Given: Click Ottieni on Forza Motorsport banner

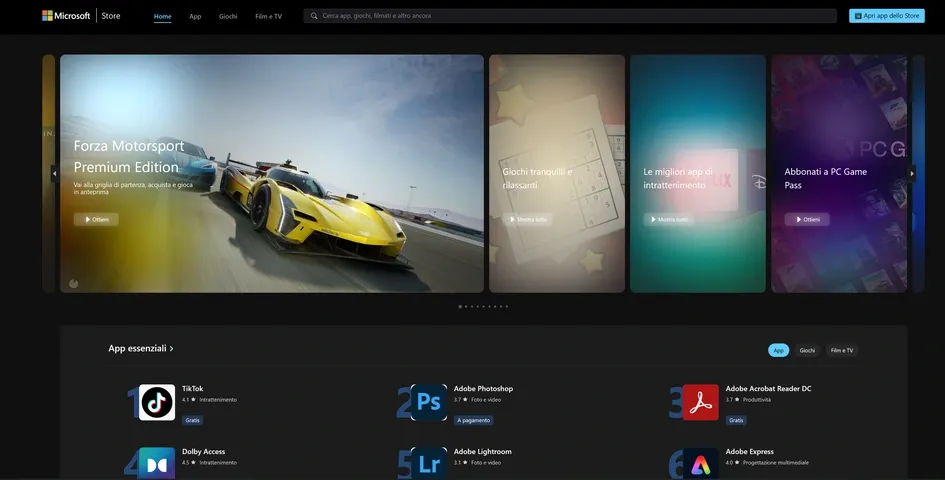Looking at the screenshot, I should (x=96, y=219).
